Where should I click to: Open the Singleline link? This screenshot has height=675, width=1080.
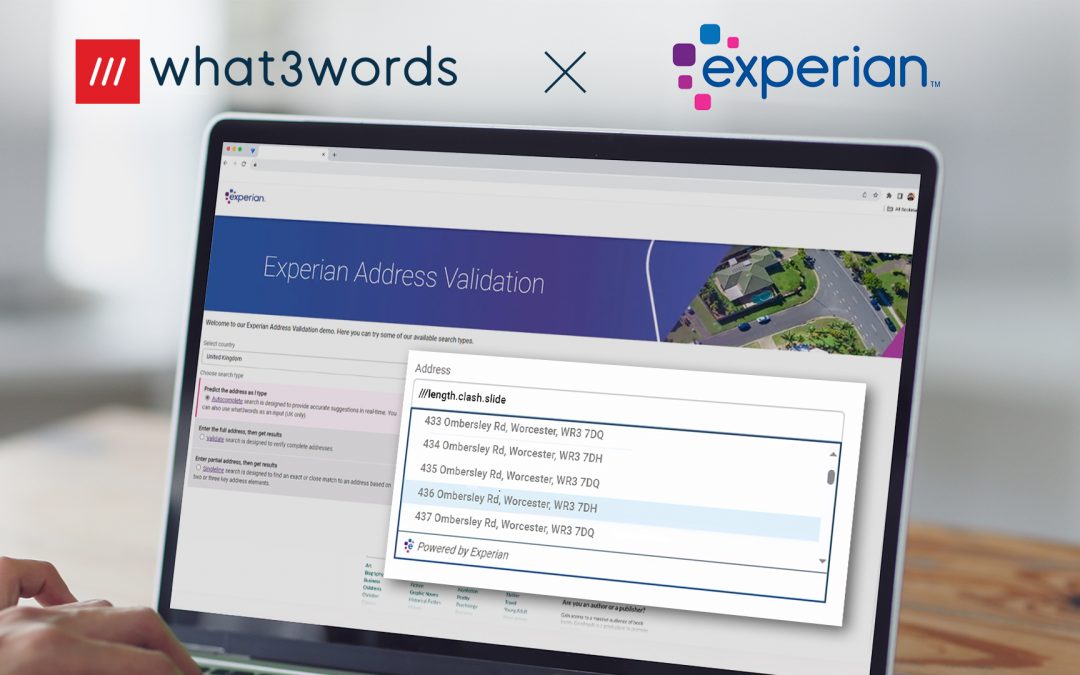(214, 470)
